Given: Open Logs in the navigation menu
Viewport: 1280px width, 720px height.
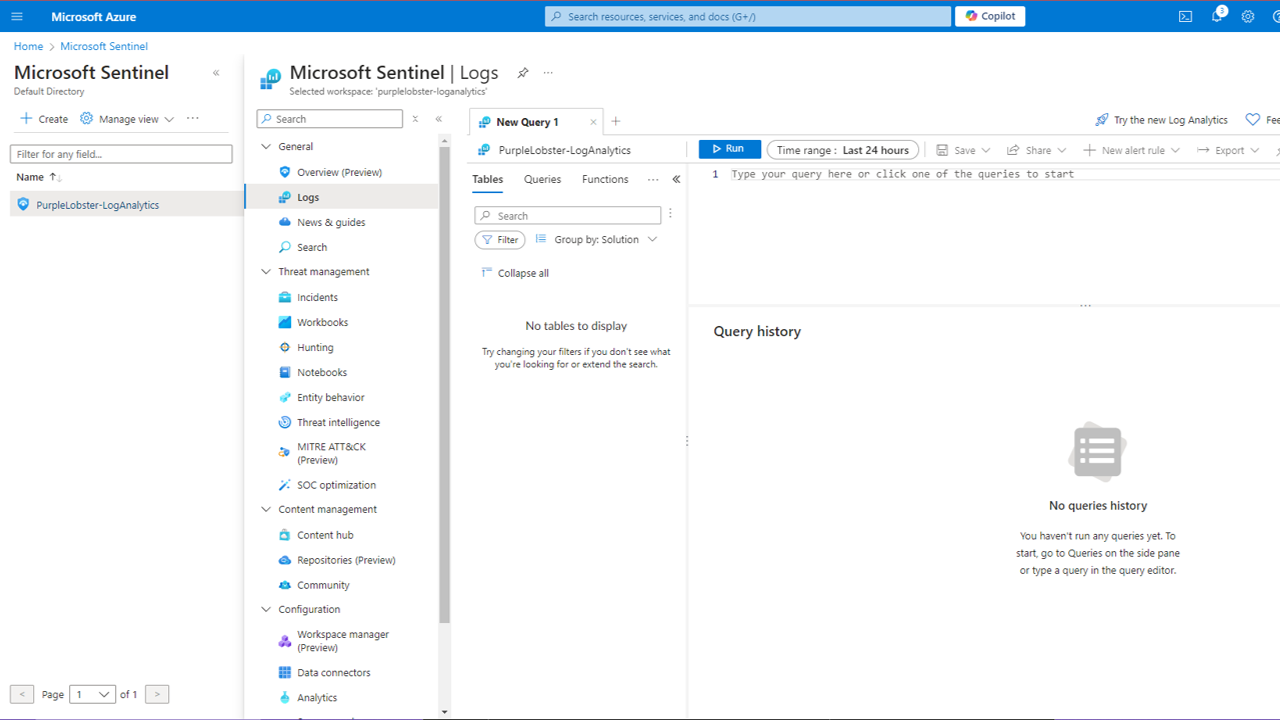Looking at the screenshot, I should pos(340,197).
